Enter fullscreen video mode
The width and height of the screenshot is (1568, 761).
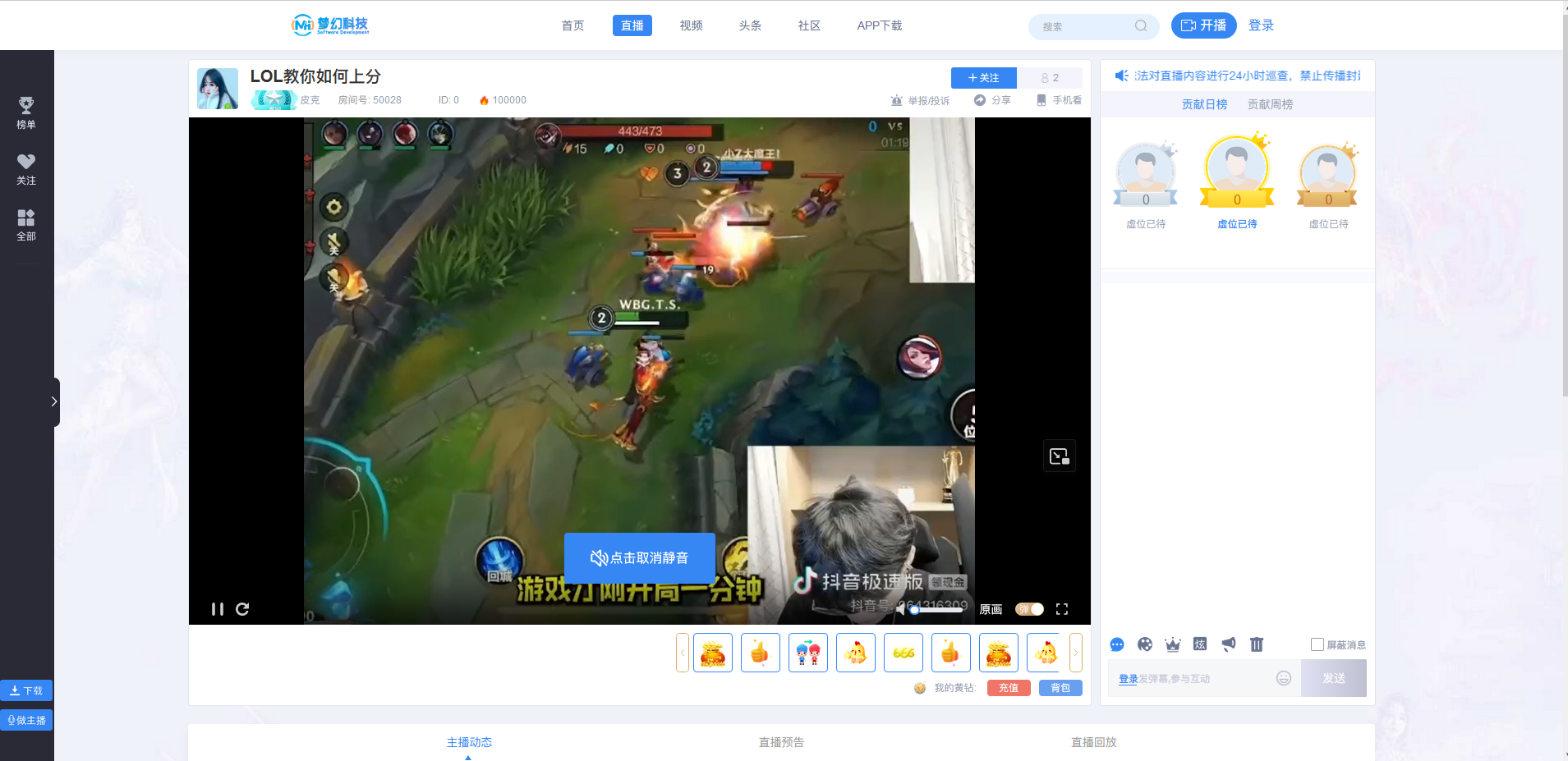click(x=1062, y=609)
